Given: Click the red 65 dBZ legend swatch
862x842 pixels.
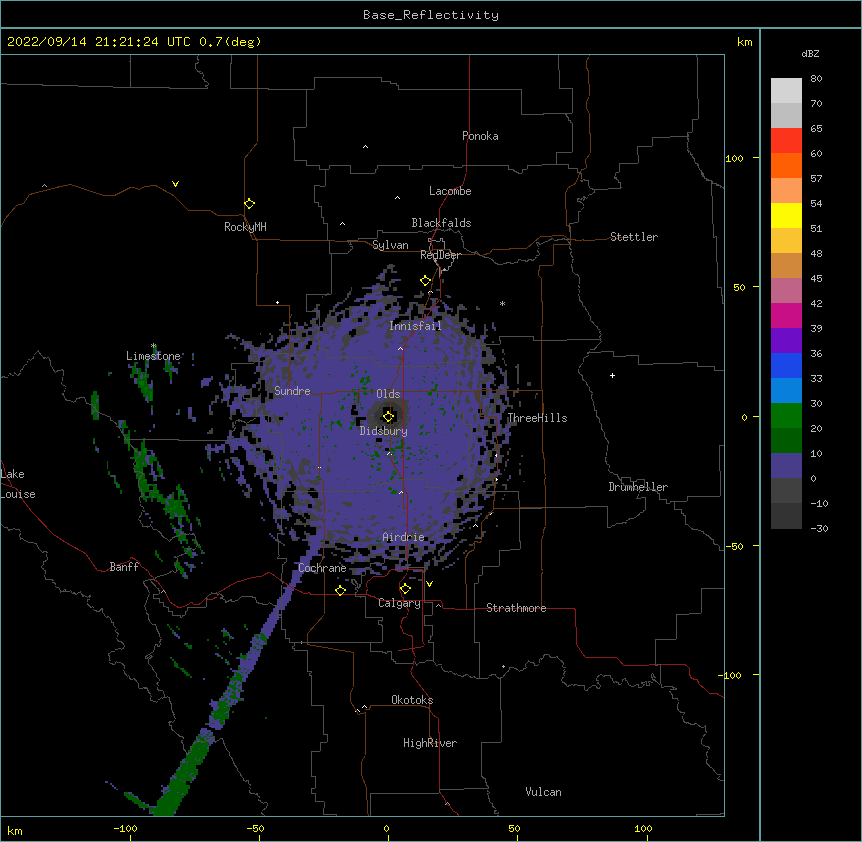Looking at the screenshot, I should (786, 141).
